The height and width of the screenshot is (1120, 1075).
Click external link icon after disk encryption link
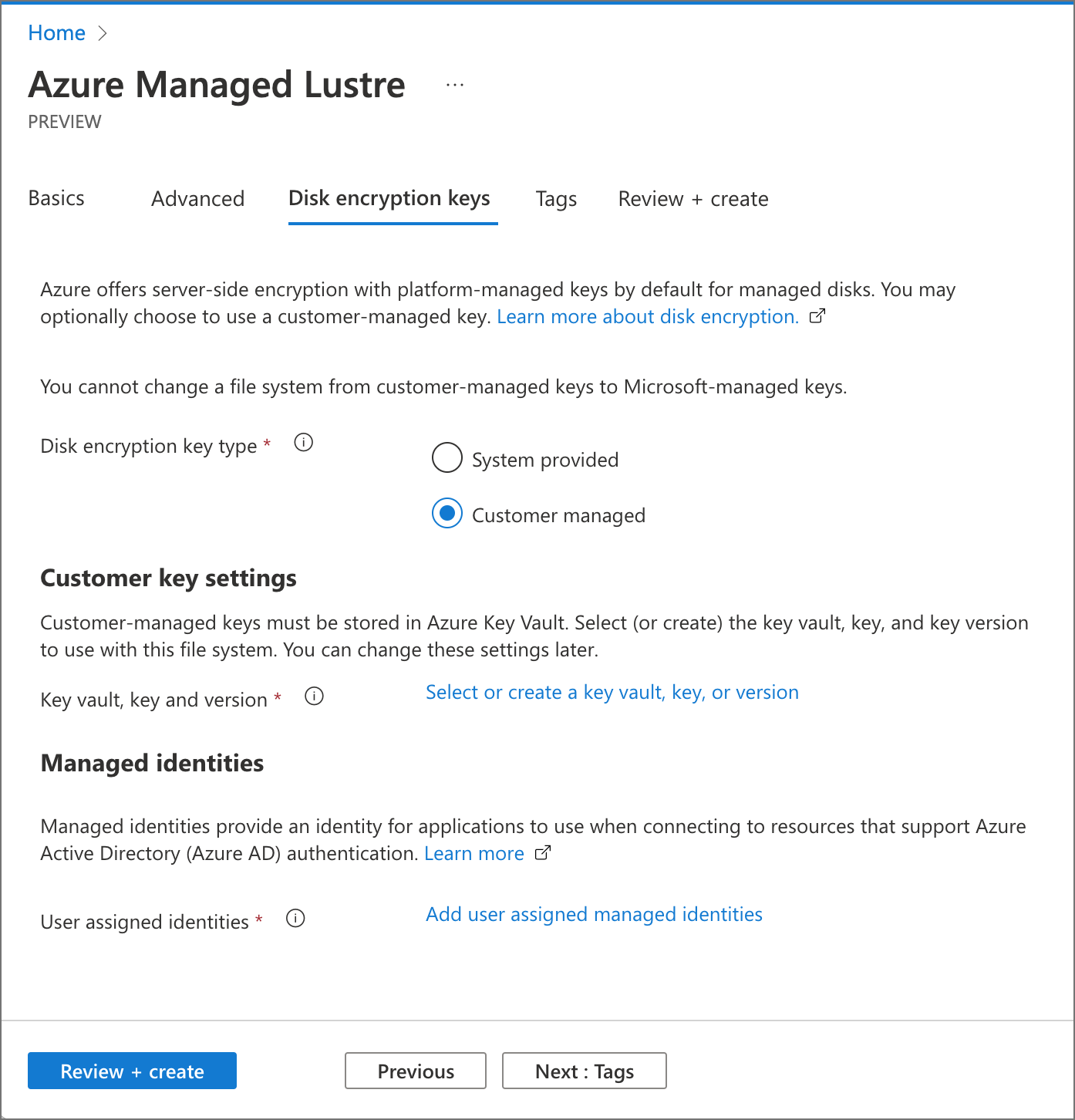point(817,316)
